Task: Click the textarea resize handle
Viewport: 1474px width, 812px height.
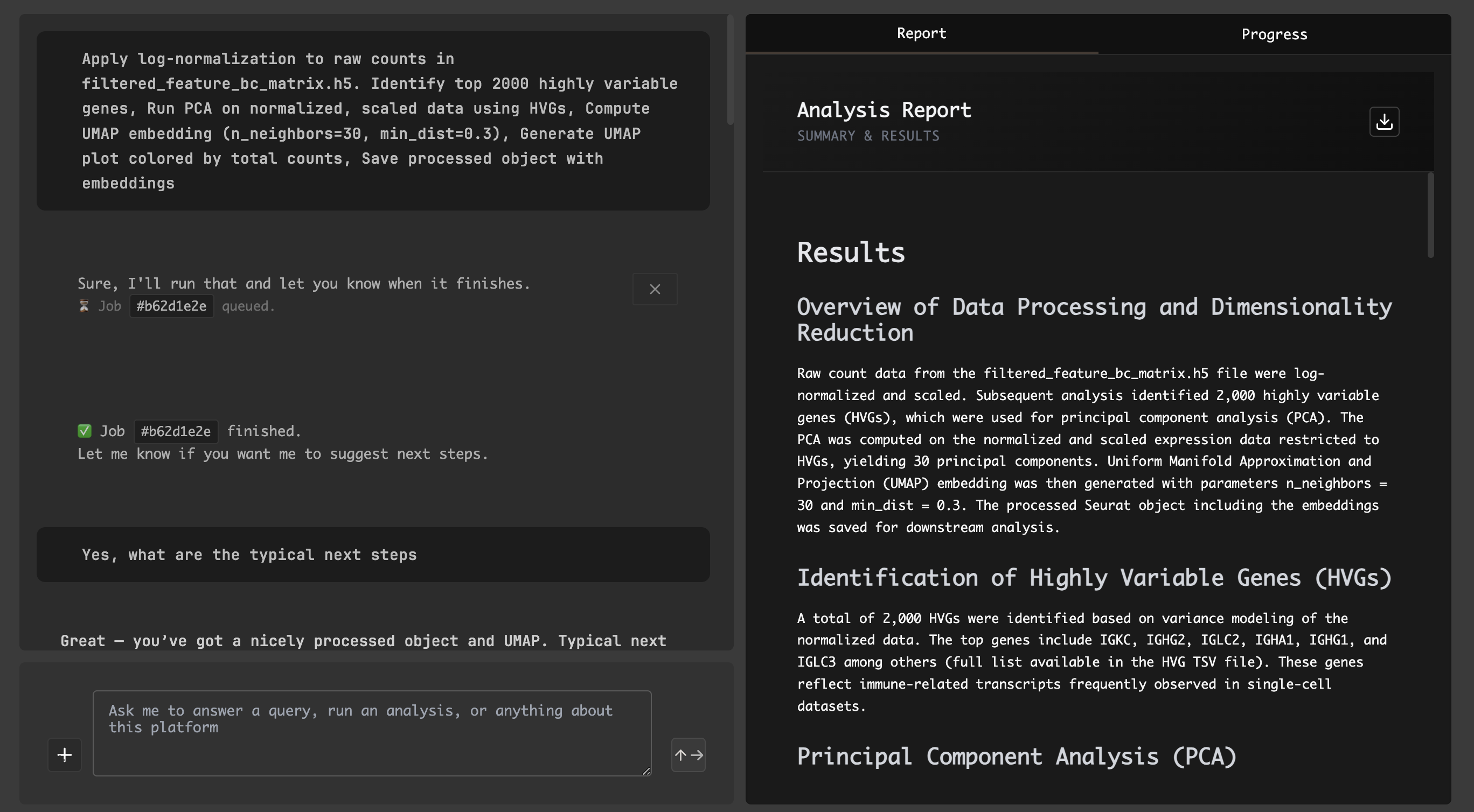Action: [647, 772]
